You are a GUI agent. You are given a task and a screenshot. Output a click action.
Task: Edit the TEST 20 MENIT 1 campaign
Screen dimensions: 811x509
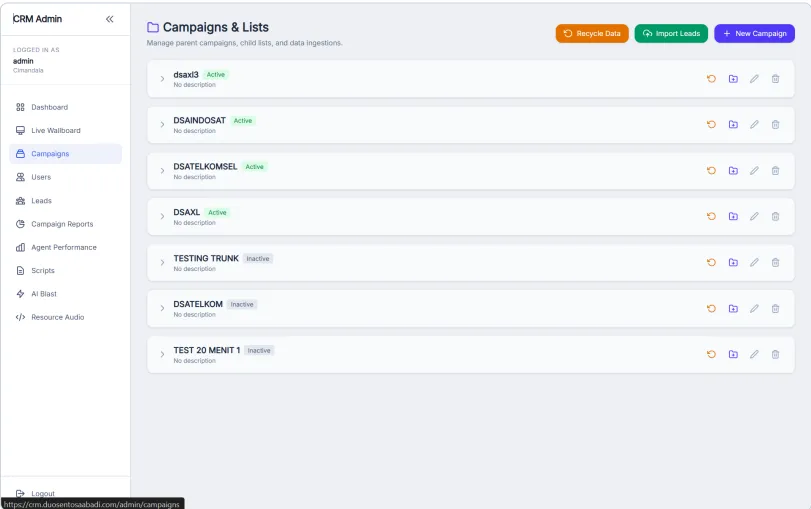(754, 354)
